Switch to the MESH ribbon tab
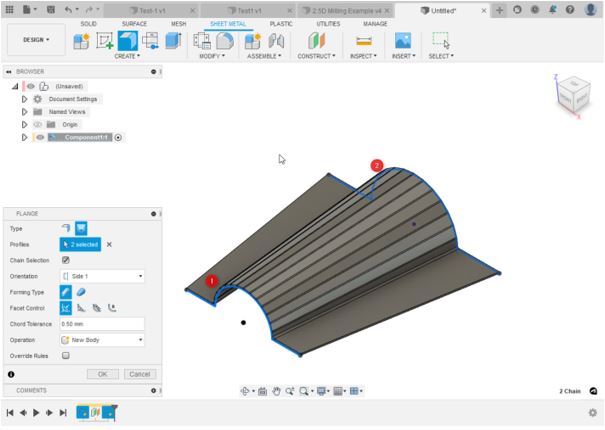 click(x=179, y=24)
